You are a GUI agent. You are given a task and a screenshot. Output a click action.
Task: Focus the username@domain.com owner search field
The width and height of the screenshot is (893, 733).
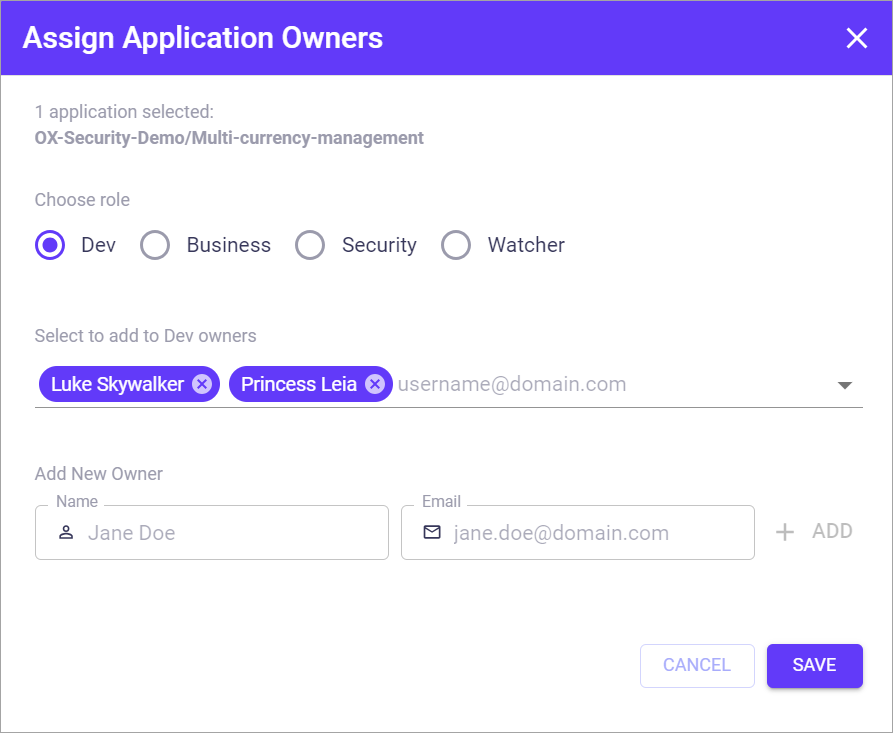tap(600, 384)
